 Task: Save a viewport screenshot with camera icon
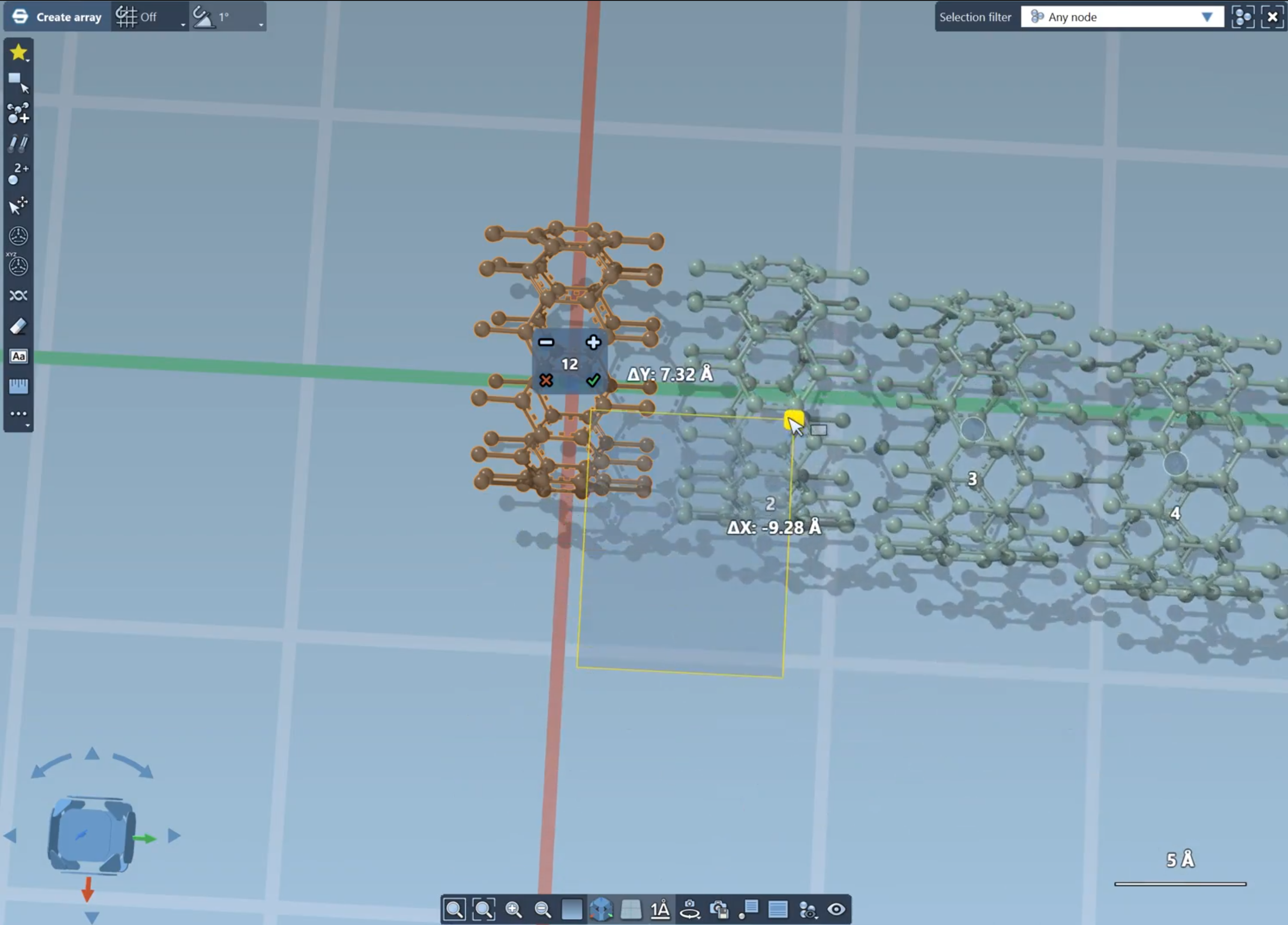pos(719,909)
